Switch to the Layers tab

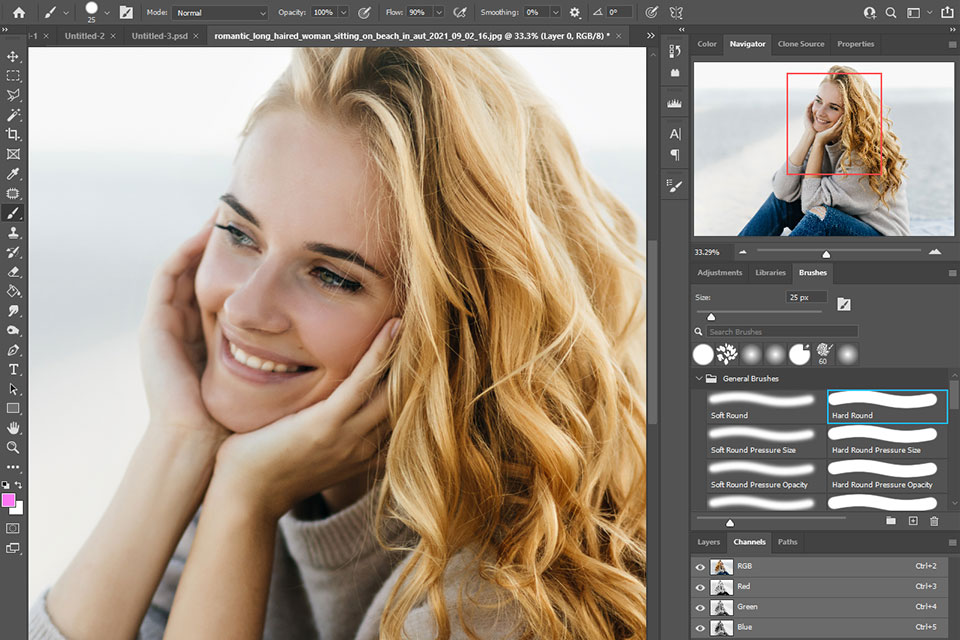click(x=708, y=542)
